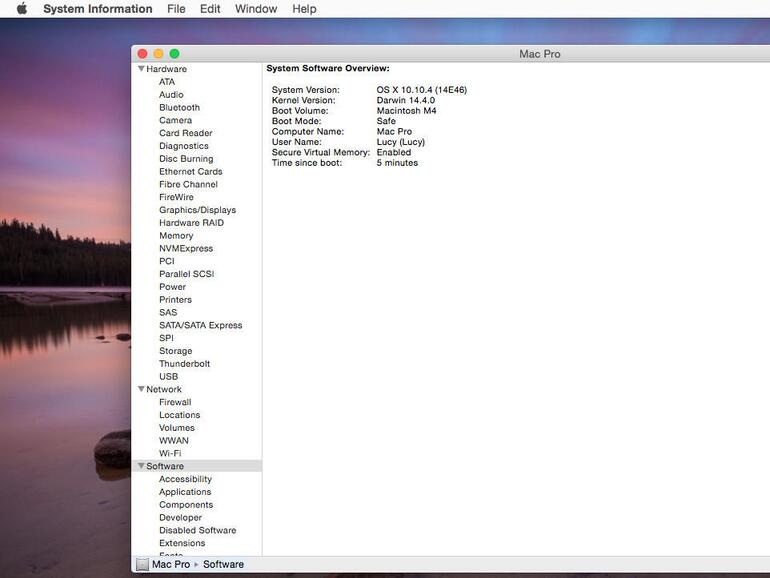Viewport: 770px width, 578px height.
Task: Open the Help menu
Action: pyautogui.click(x=304, y=9)
